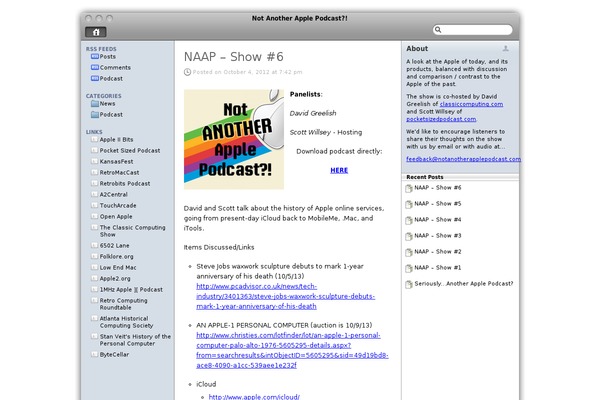Viewport: 600px width, 400px height.
Task: Click the feedback email address link
Action: [x=463, y=159]
